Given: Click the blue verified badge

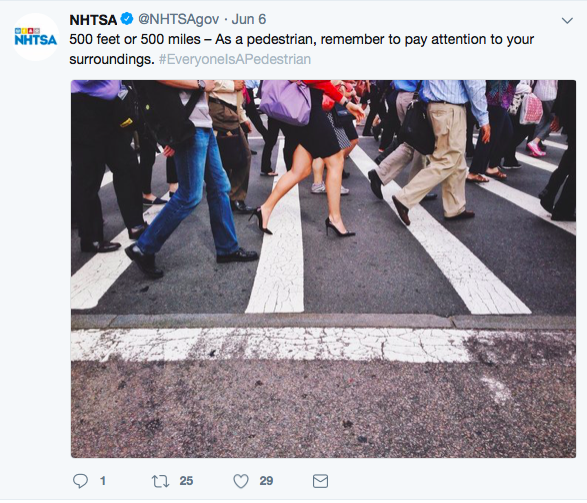Looking at the screenshot, I should [127, 19].
